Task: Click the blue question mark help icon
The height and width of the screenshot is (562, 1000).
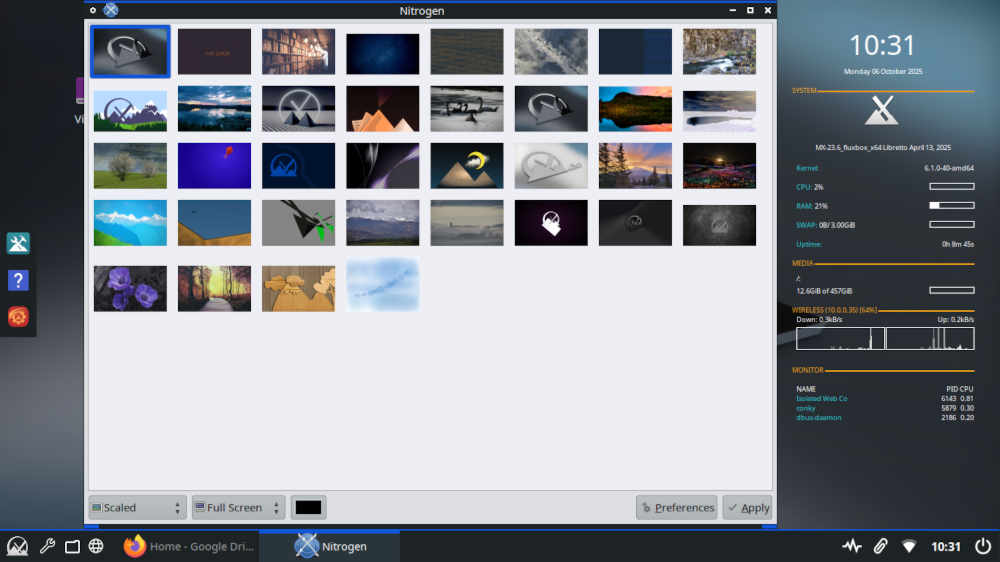Action: pyautogui.click(x=18, y=280)
